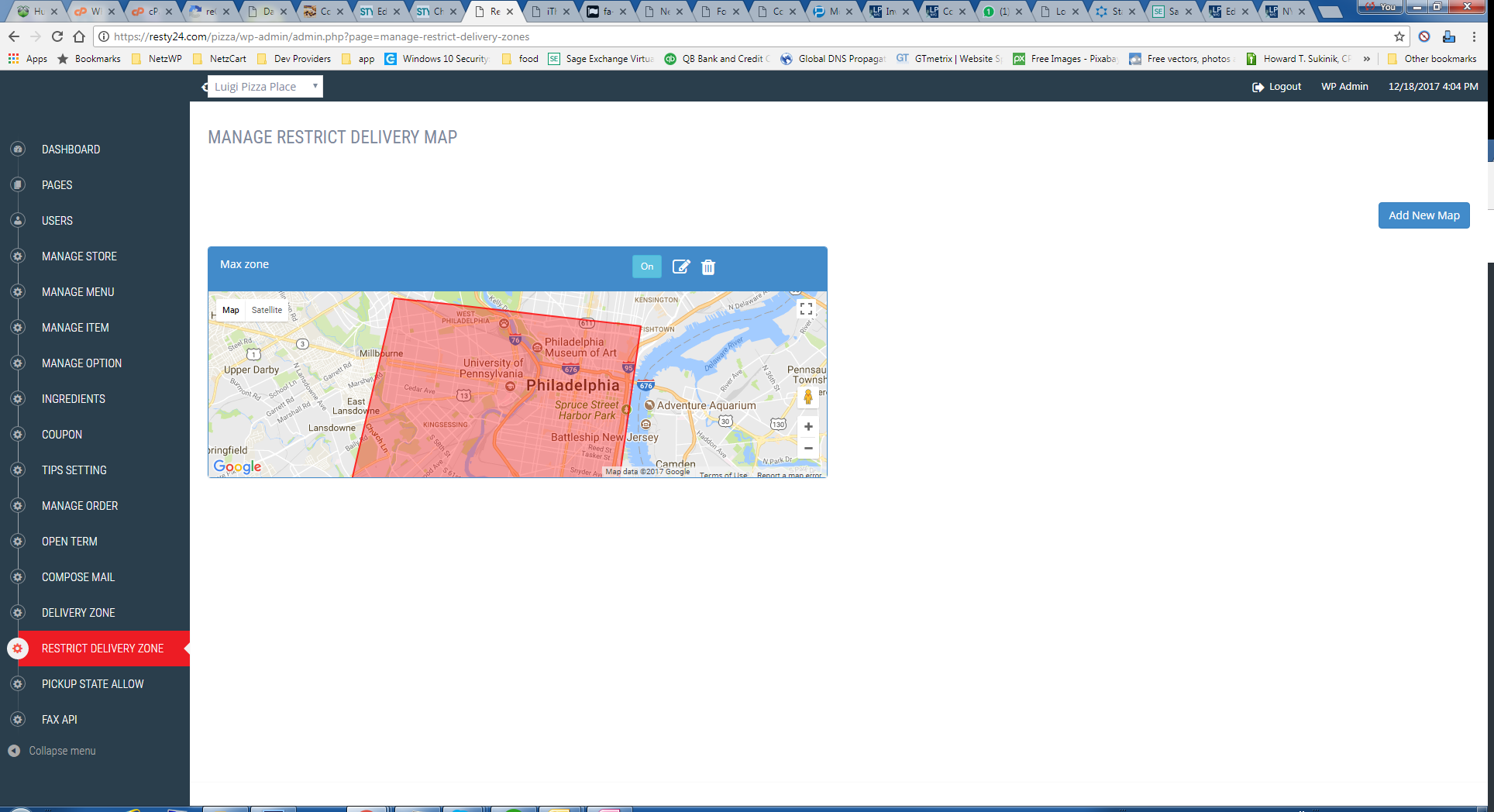This screenshot has height=812, width=1494.
Task: Bookmark this page with the star icon
Action: pyautogui.click(x=1399, y=36)
